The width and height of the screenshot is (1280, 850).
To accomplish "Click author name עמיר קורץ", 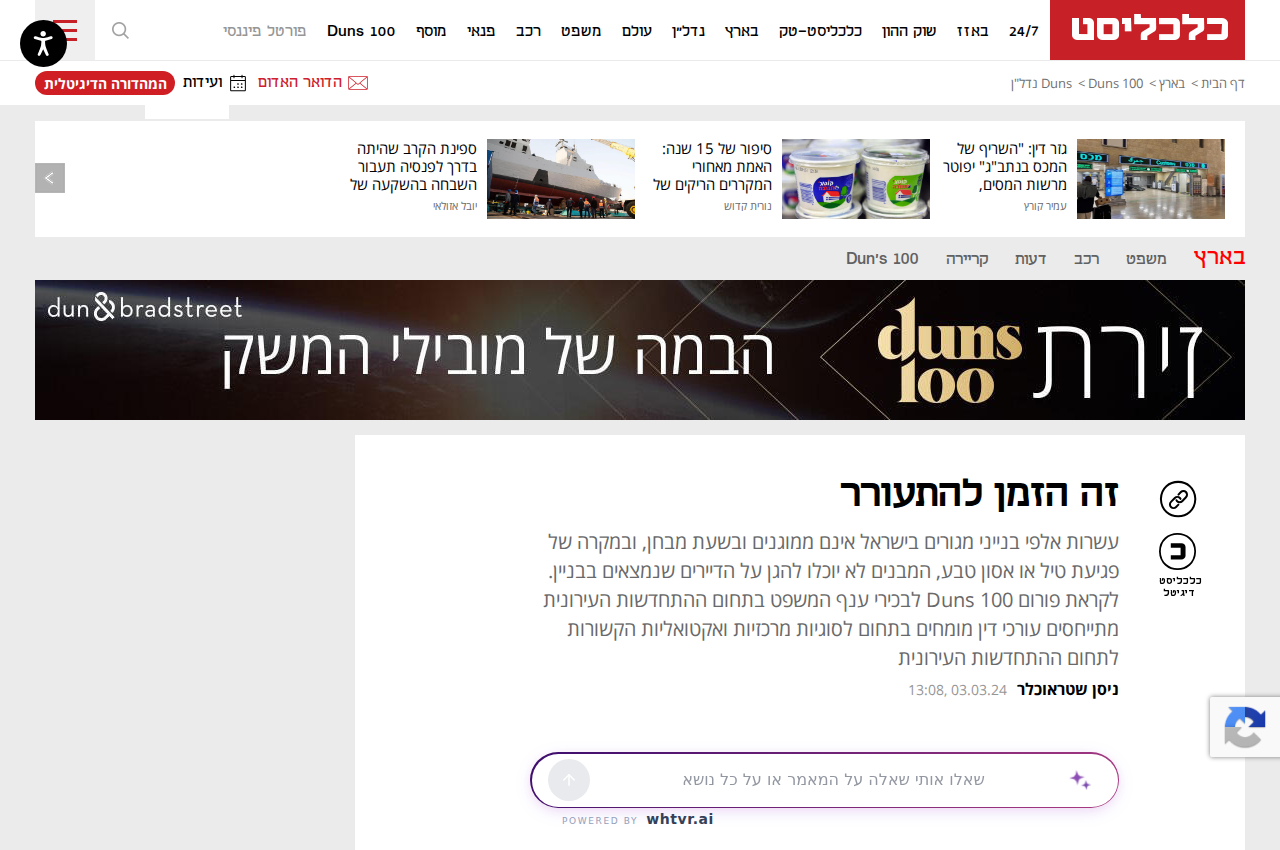I will 1045,206.
